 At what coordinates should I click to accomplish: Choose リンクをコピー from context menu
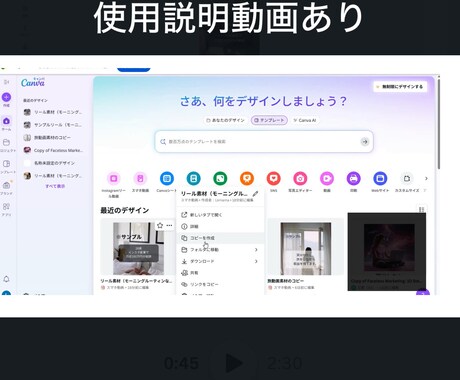220,284
